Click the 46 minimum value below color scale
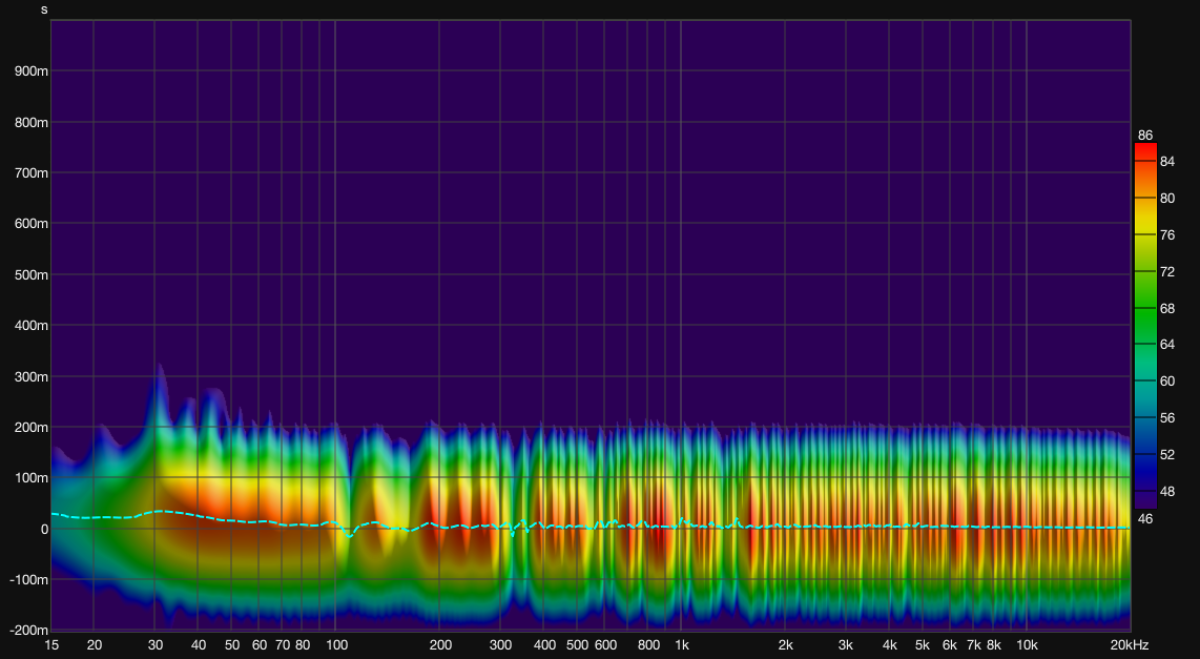 pos(1145,518)
